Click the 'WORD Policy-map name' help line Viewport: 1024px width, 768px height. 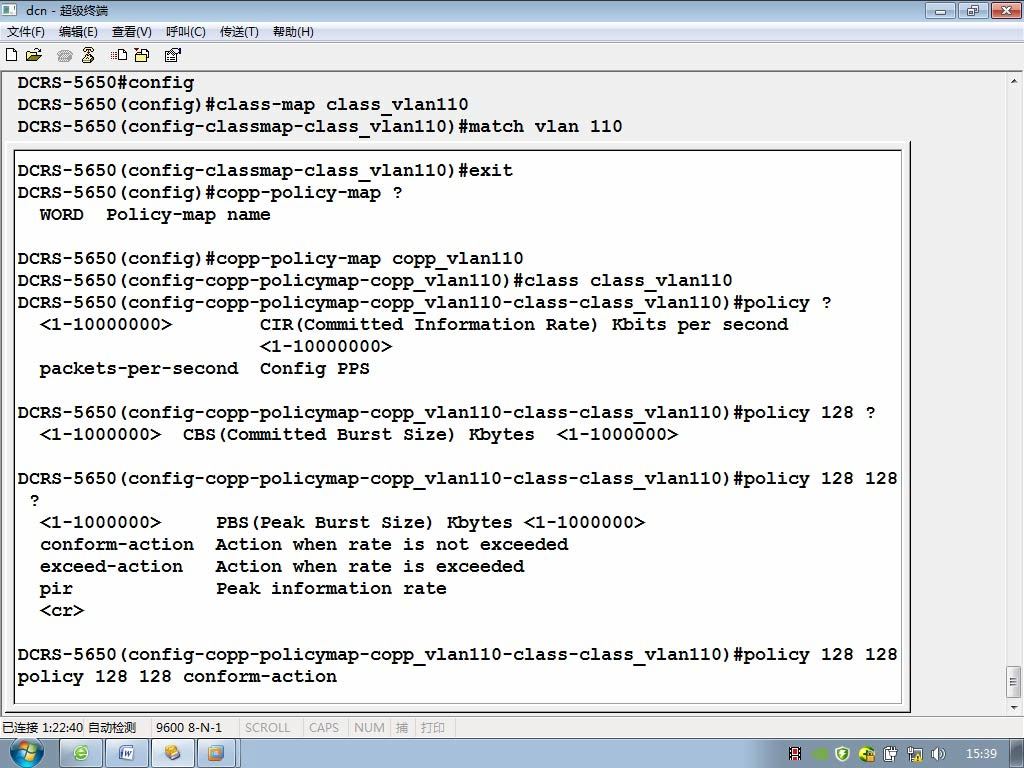click(x=155, y=214)
